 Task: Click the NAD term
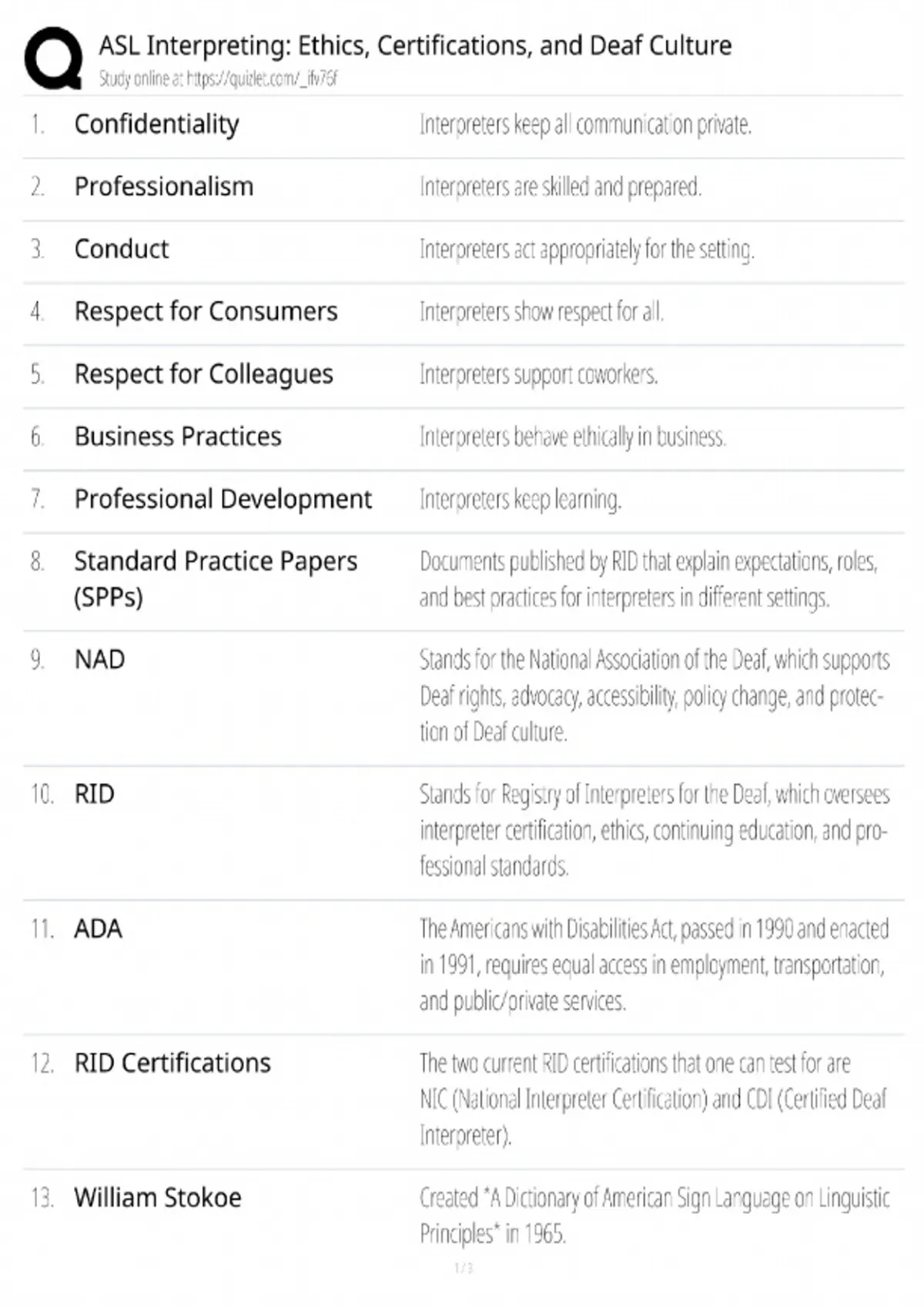99,660
